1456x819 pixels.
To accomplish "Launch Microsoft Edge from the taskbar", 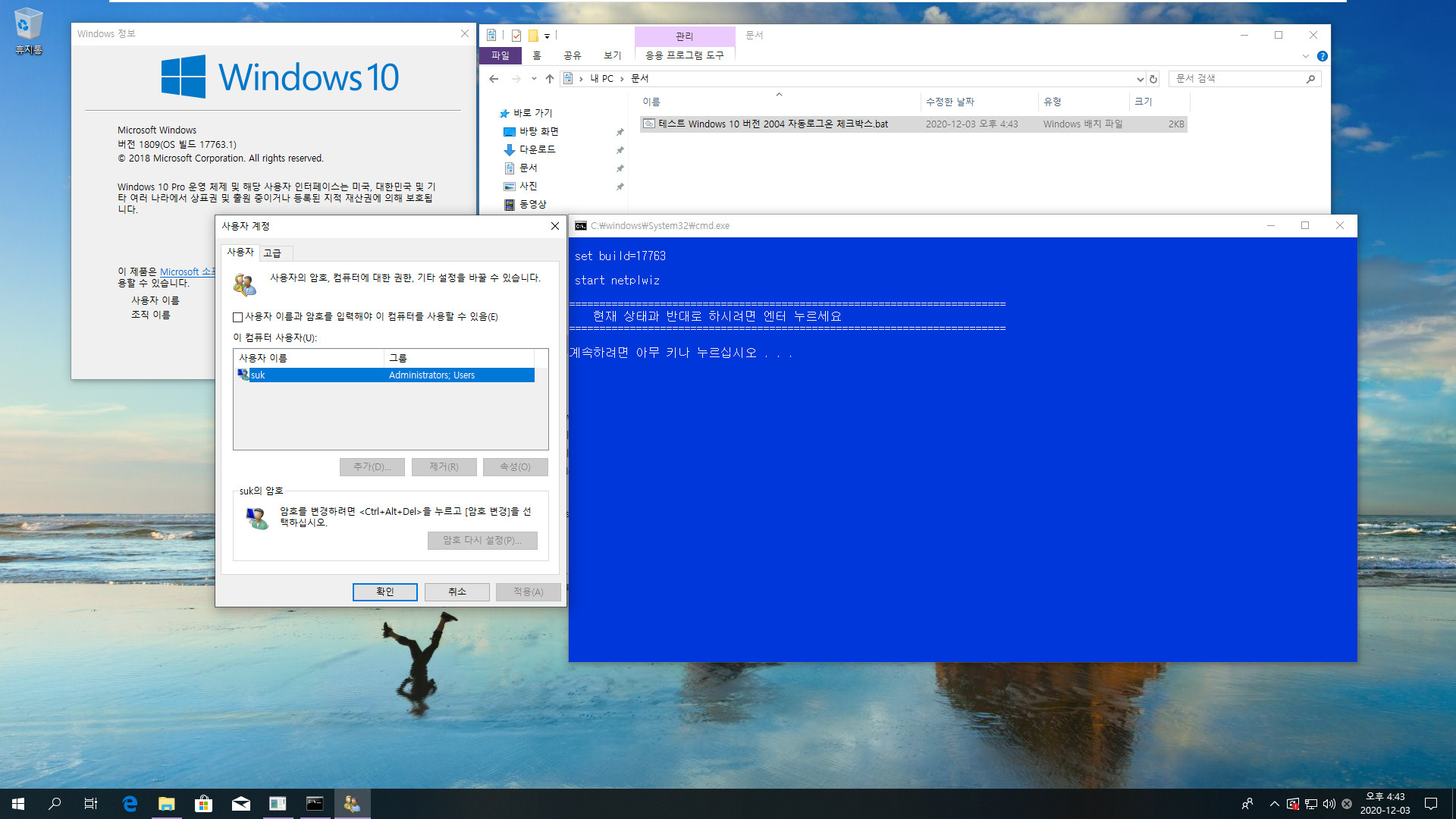I will (x=130, y=804).
